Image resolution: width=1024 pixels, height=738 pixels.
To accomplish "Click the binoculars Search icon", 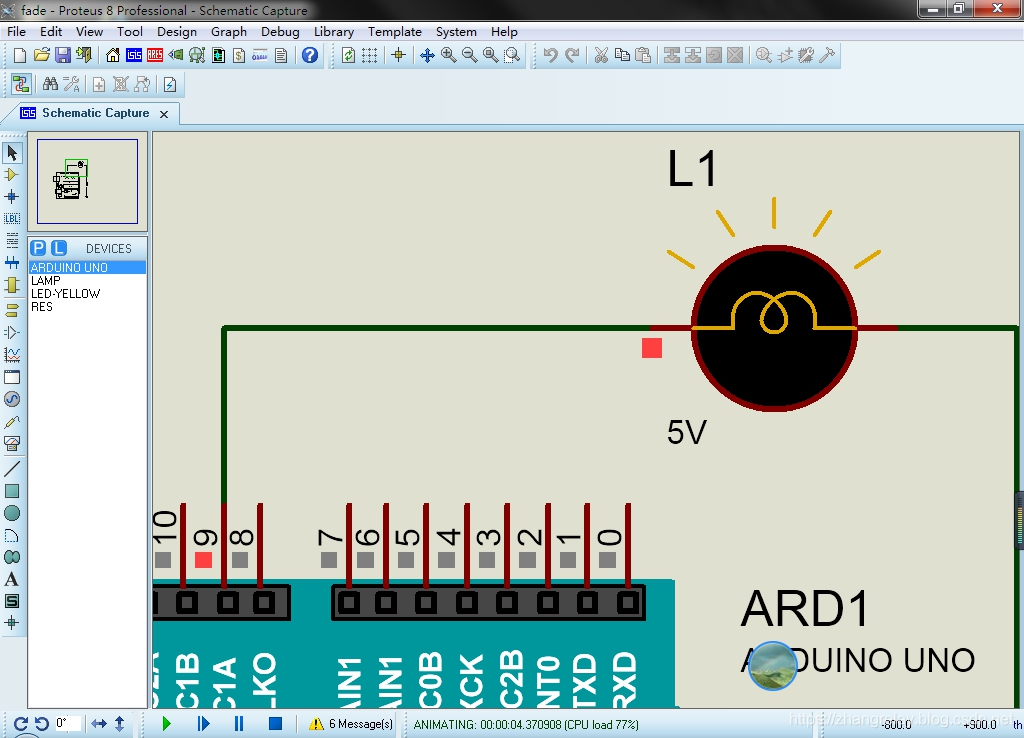I will [50, 84].
